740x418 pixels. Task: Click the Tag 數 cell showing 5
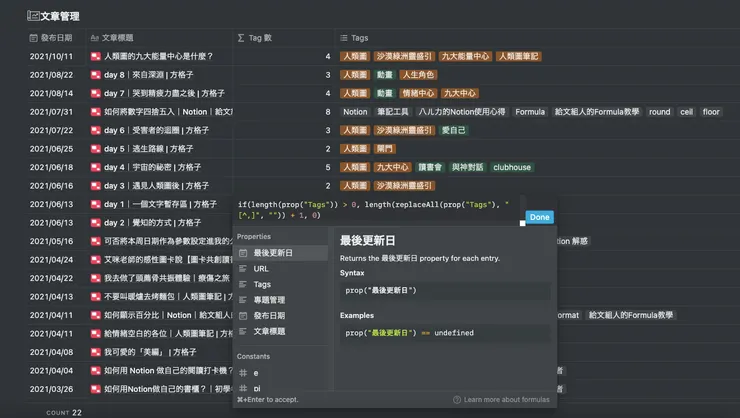point(284,167)
